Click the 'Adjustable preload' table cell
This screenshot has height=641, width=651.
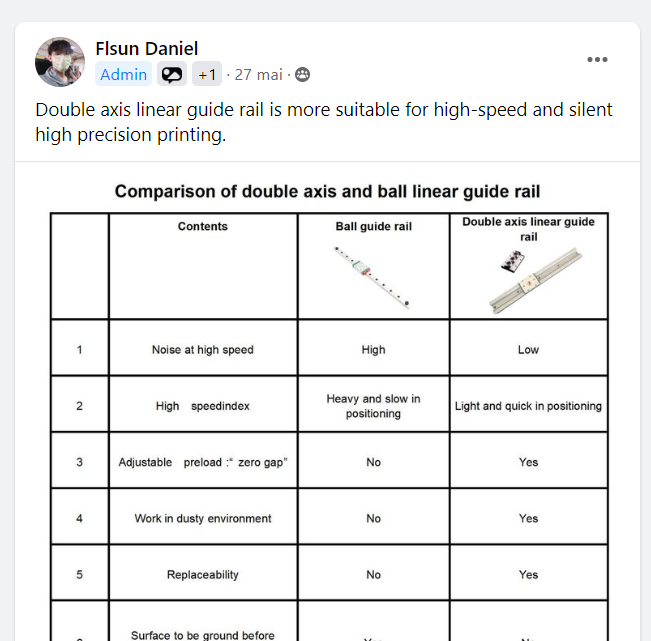203,462
